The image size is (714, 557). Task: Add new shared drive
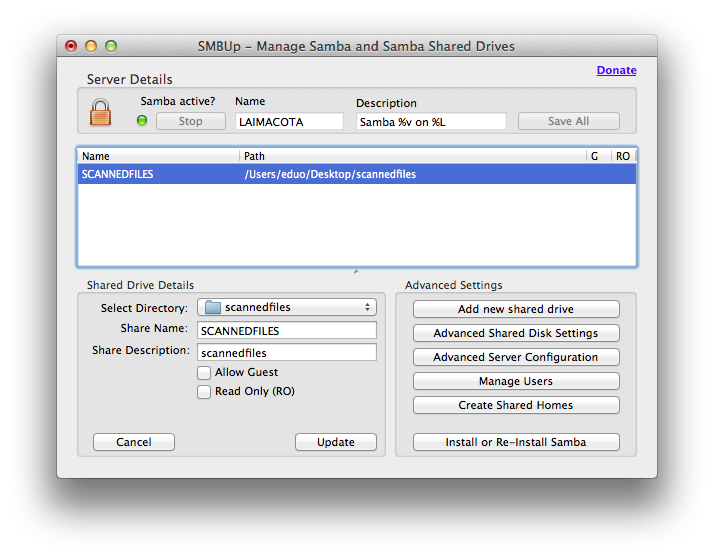[516, 309]
